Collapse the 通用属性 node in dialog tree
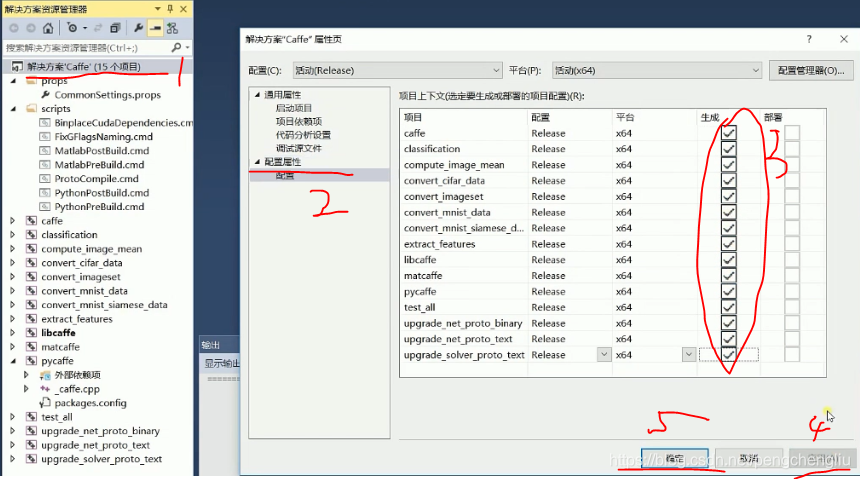The width and height of the screenshot is (860, 479). 257,94
